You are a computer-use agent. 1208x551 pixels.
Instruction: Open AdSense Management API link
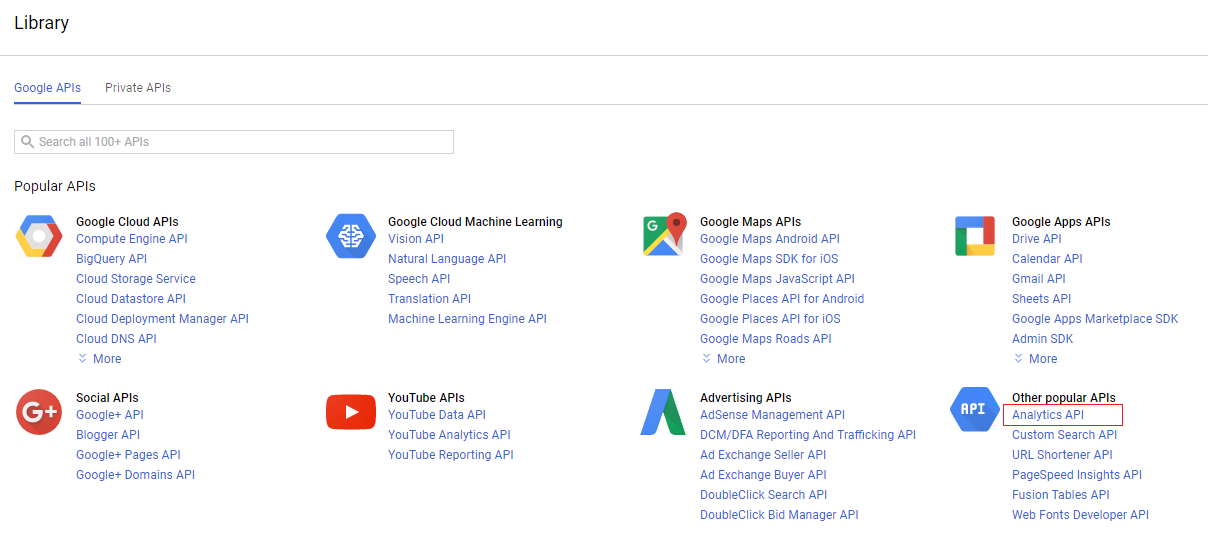coord(772,415)
